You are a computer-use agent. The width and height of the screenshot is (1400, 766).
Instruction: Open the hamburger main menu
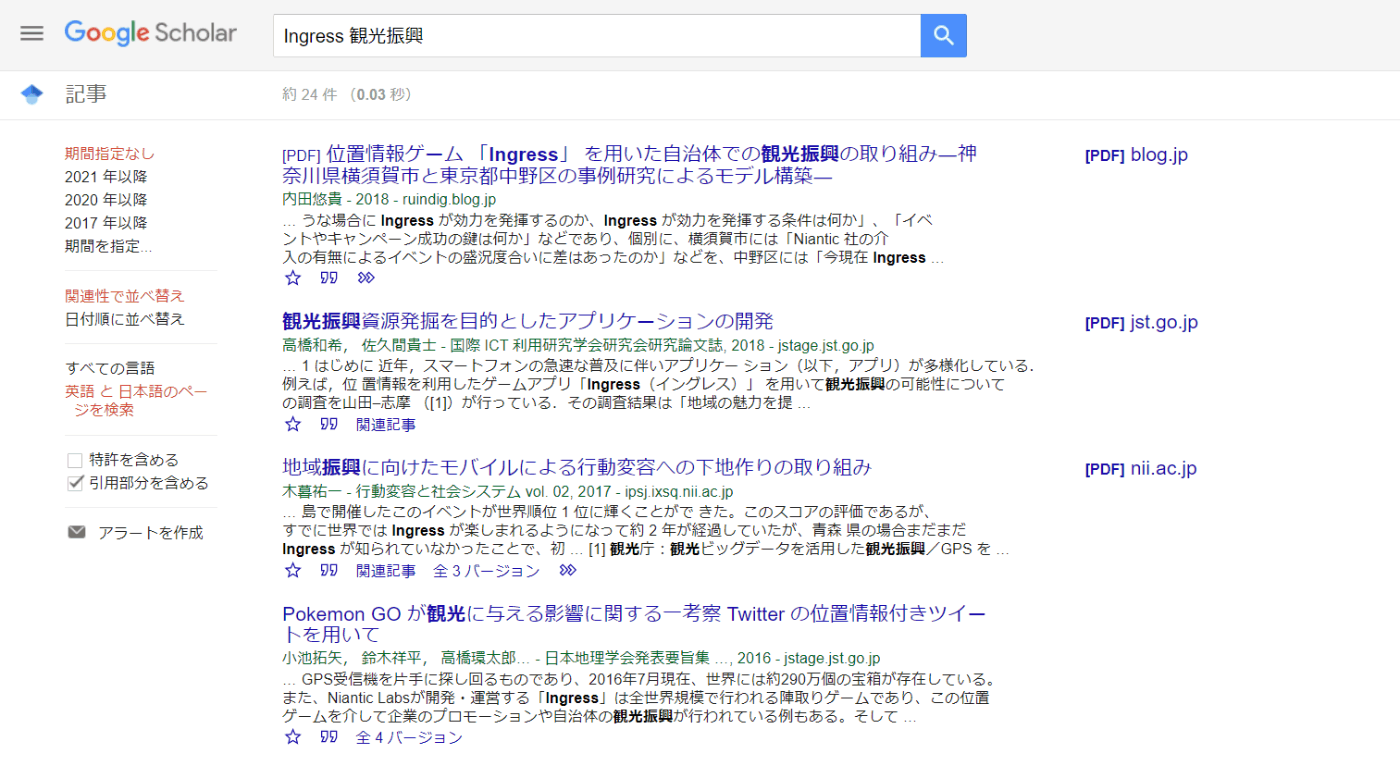pos(32,33)
